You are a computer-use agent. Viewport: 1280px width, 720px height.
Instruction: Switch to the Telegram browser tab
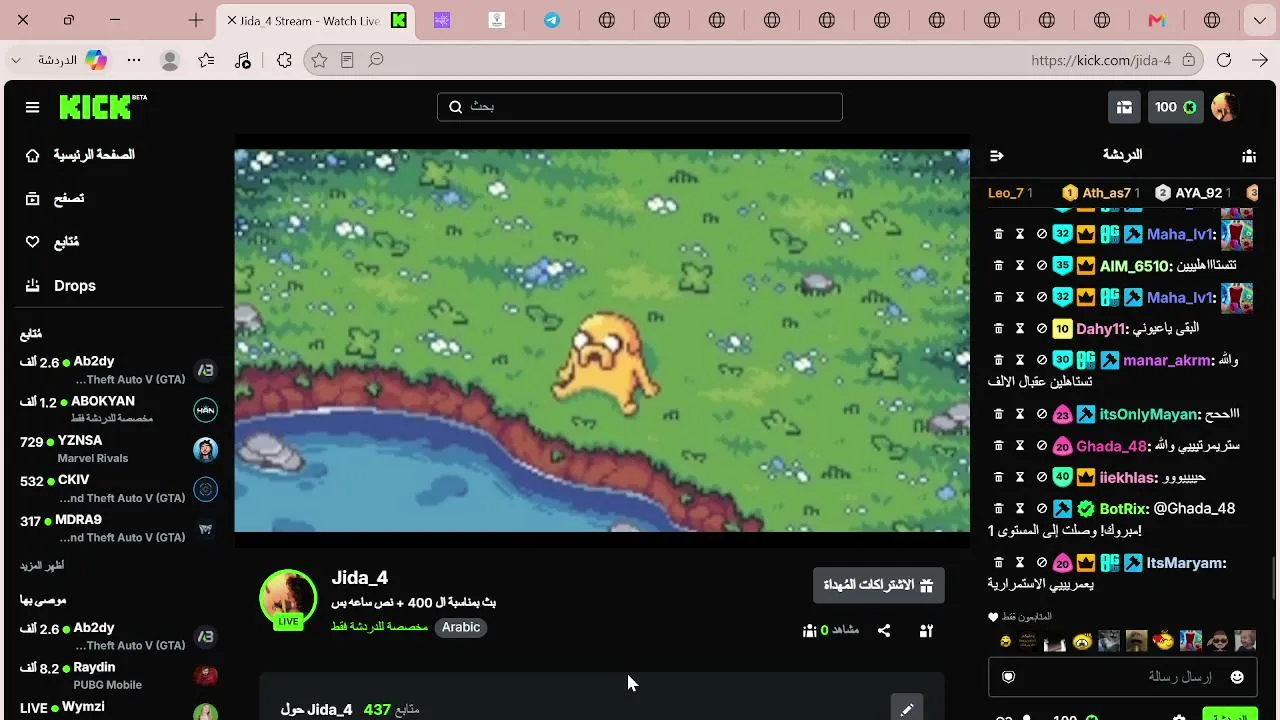552,20
